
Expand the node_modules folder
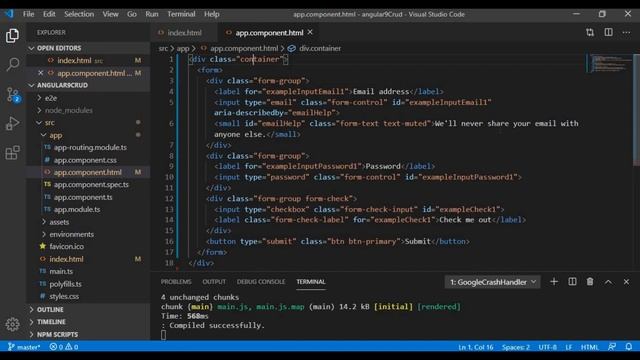(x=88, y=110)
